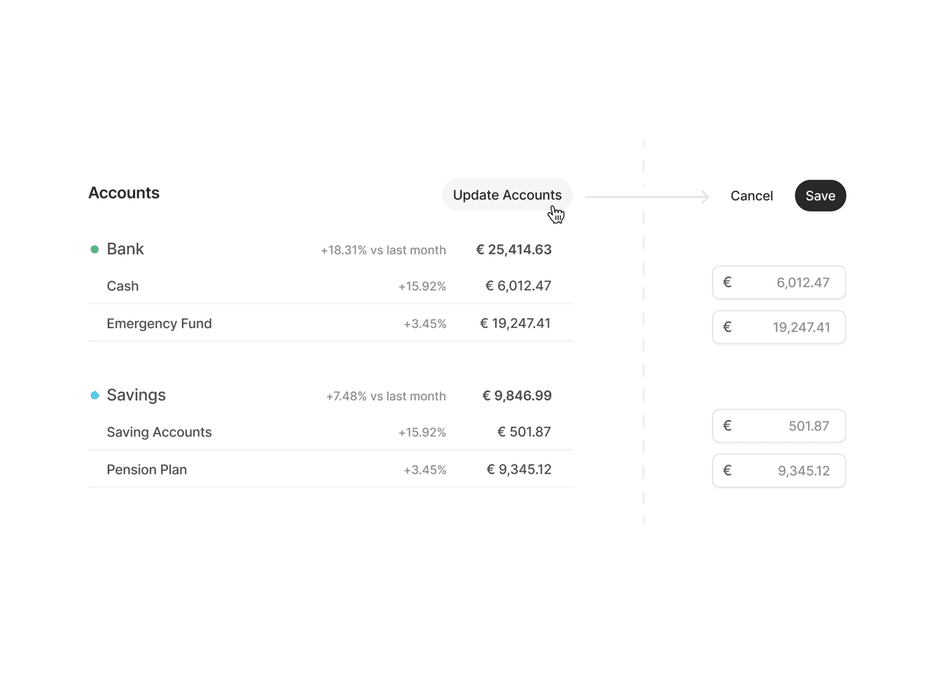Screen dimensions: 933x700
Task: Click the euro symbol in the 9,345.12 field
Action: [727, 471]
